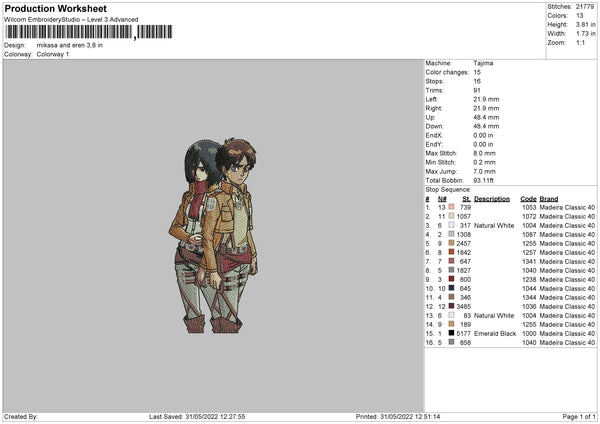Select the Stitches value 21779

click(585, 7)
